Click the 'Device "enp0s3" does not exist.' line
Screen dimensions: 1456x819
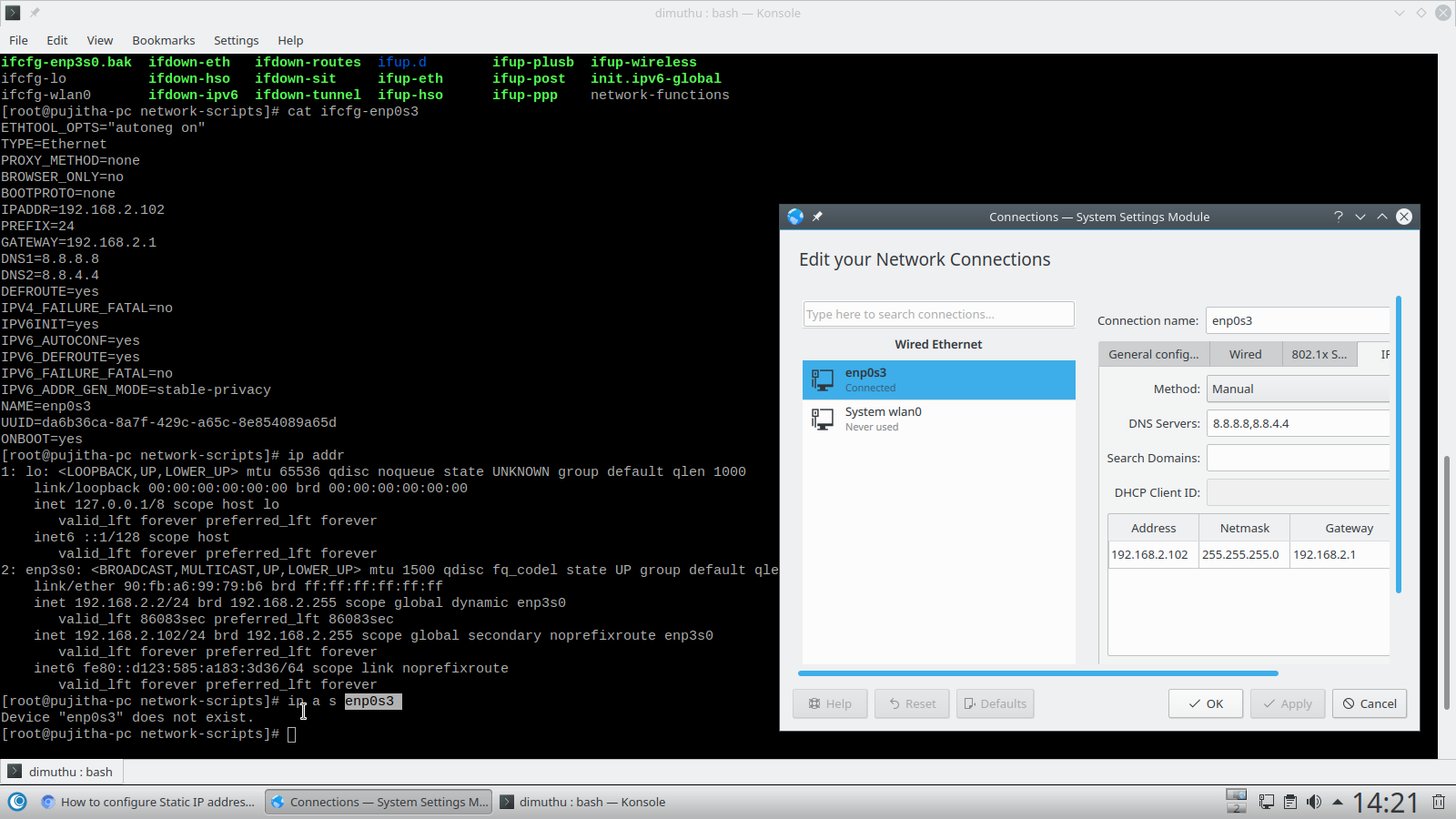pyautogui.click(x=127, y=717)
